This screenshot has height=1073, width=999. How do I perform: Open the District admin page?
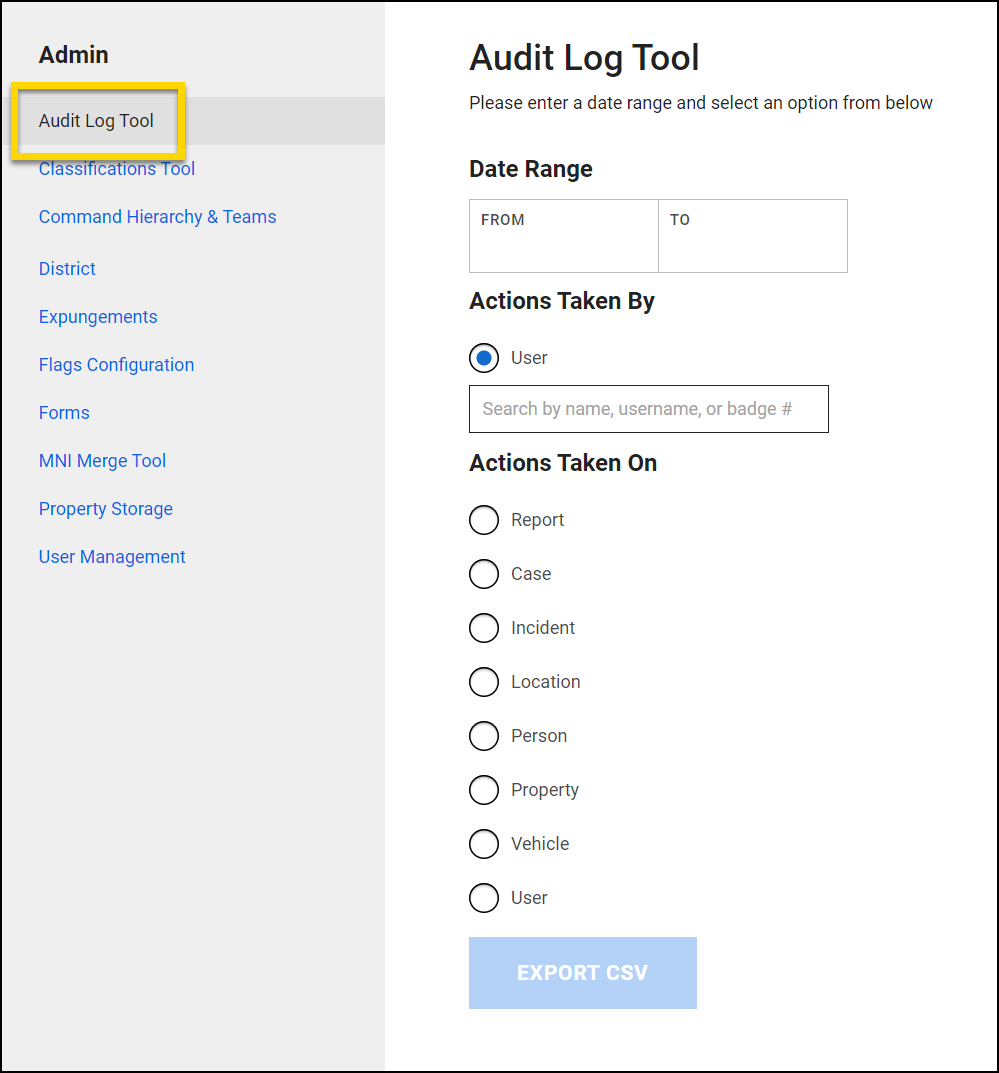[67, 269]
